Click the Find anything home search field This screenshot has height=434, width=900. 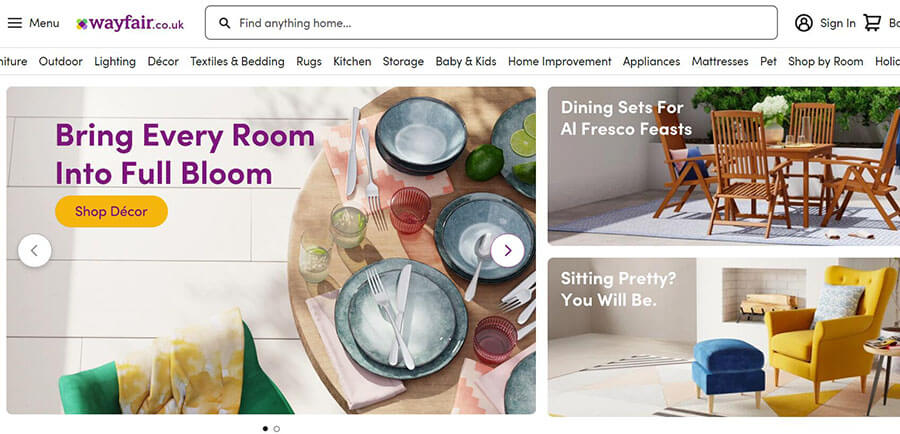491,23
